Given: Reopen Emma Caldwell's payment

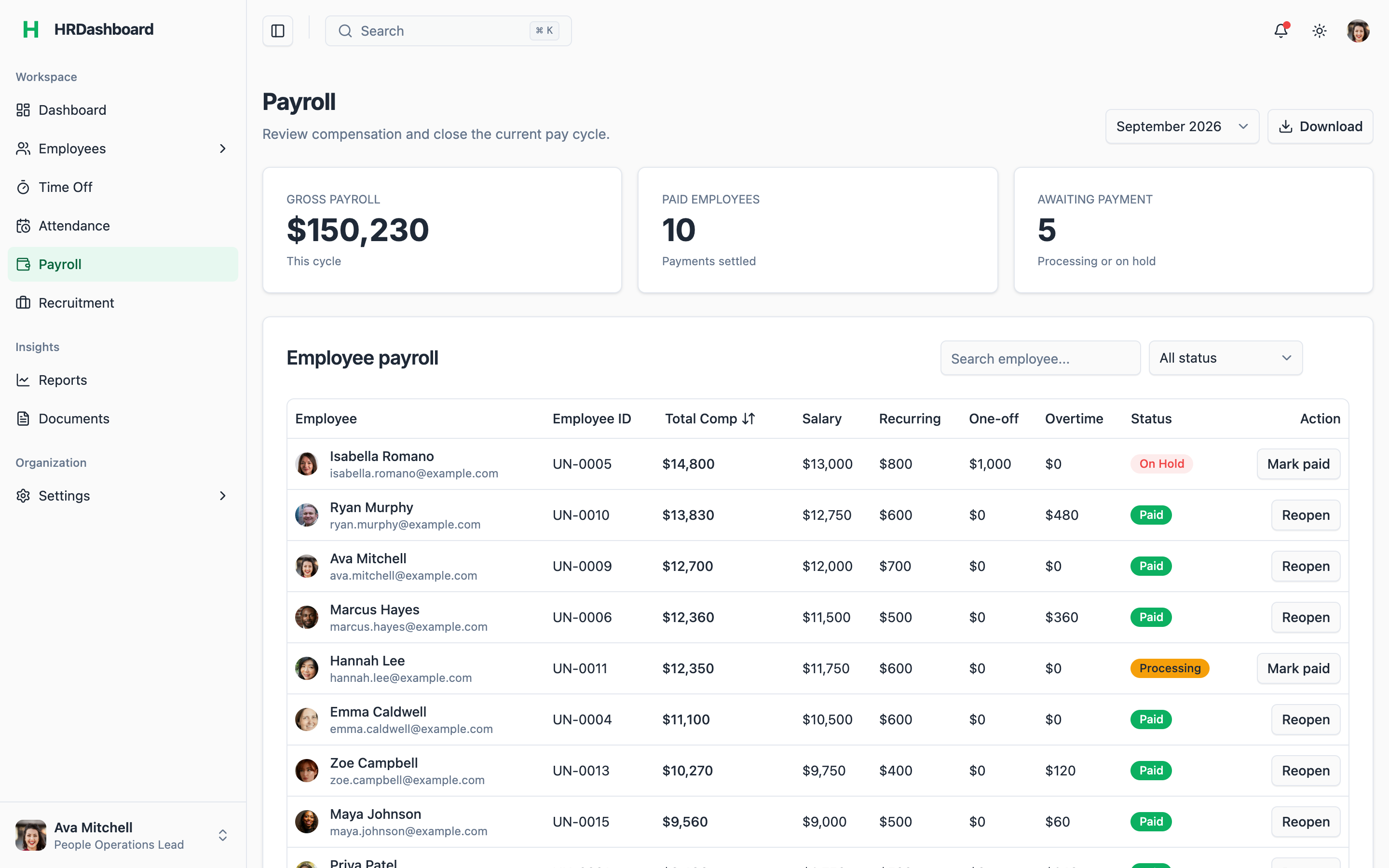Looking at the screenshot, I should coord(1305,719).
